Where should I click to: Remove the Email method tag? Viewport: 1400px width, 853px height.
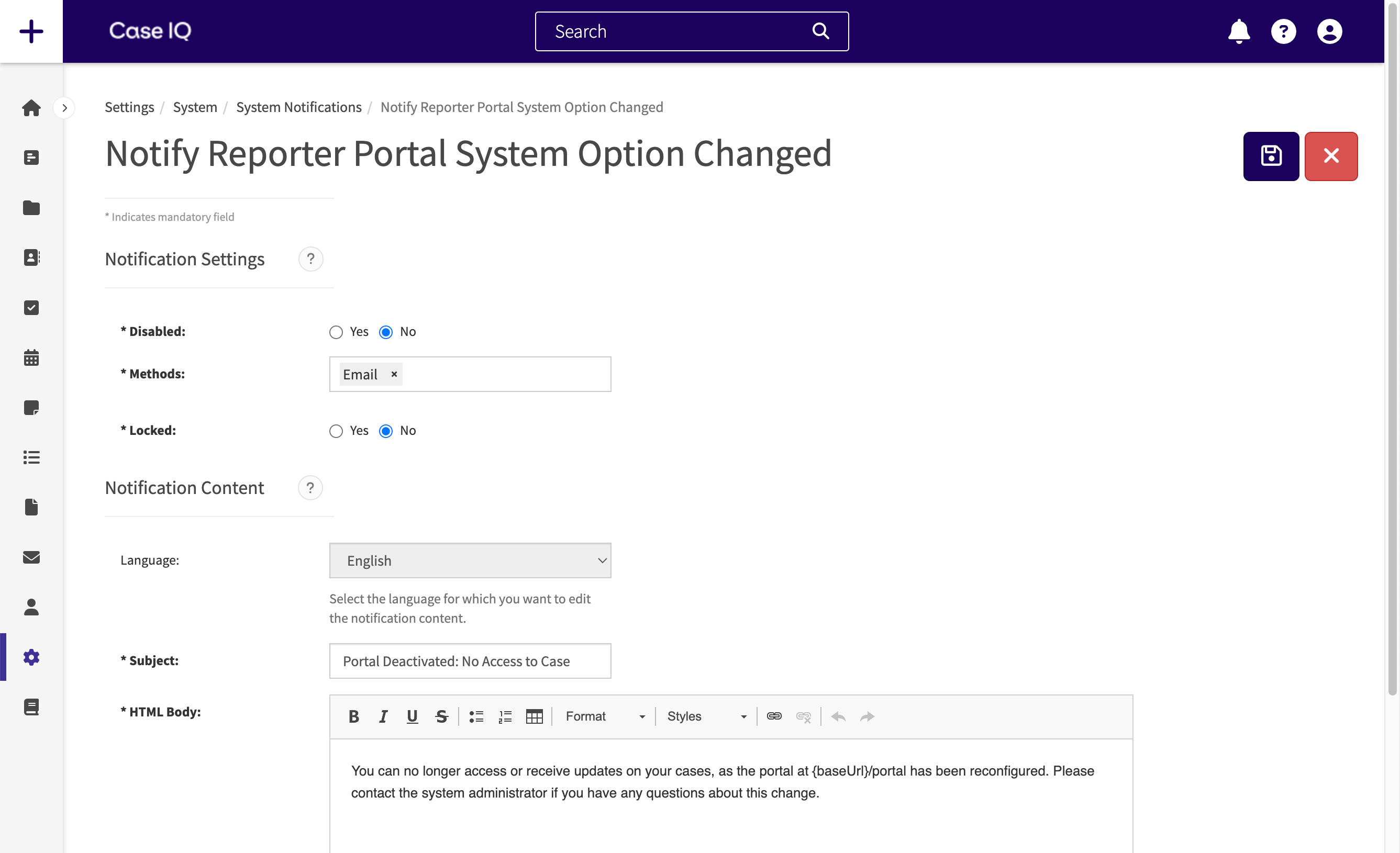click(394, 374)
